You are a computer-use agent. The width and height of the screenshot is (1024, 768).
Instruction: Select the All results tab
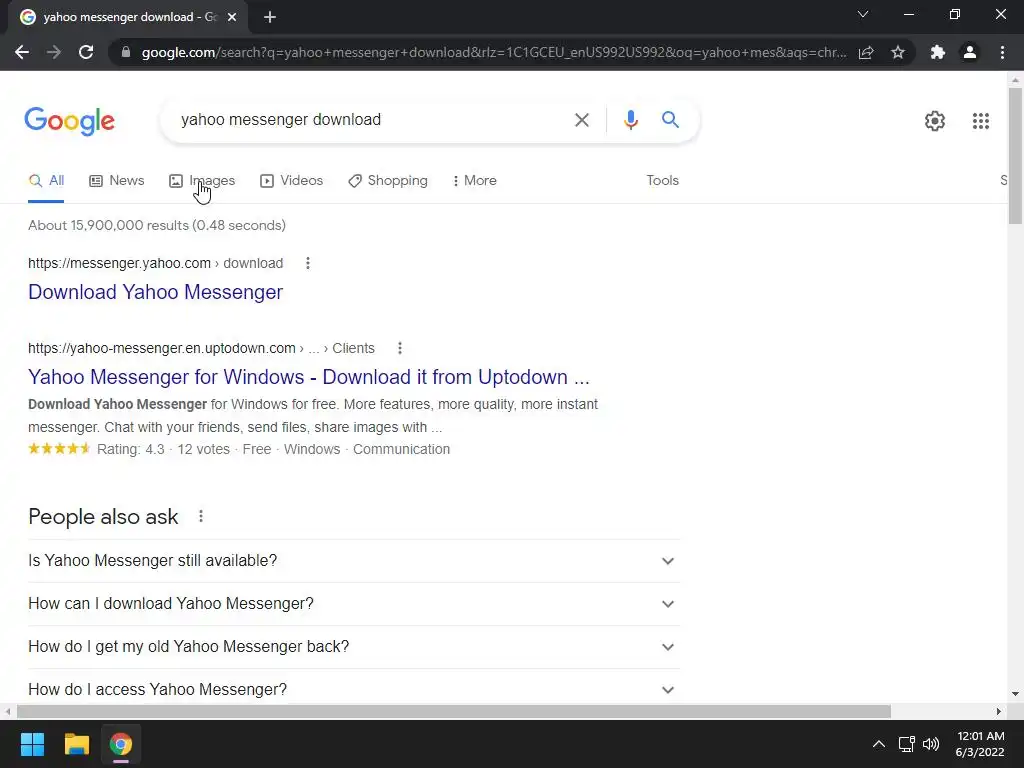[x=46, y=181]
